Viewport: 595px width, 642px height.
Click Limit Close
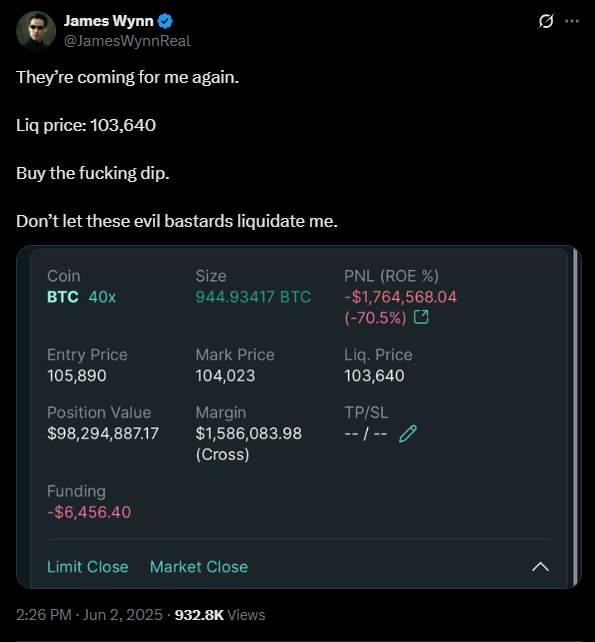(x=88, y=567)
